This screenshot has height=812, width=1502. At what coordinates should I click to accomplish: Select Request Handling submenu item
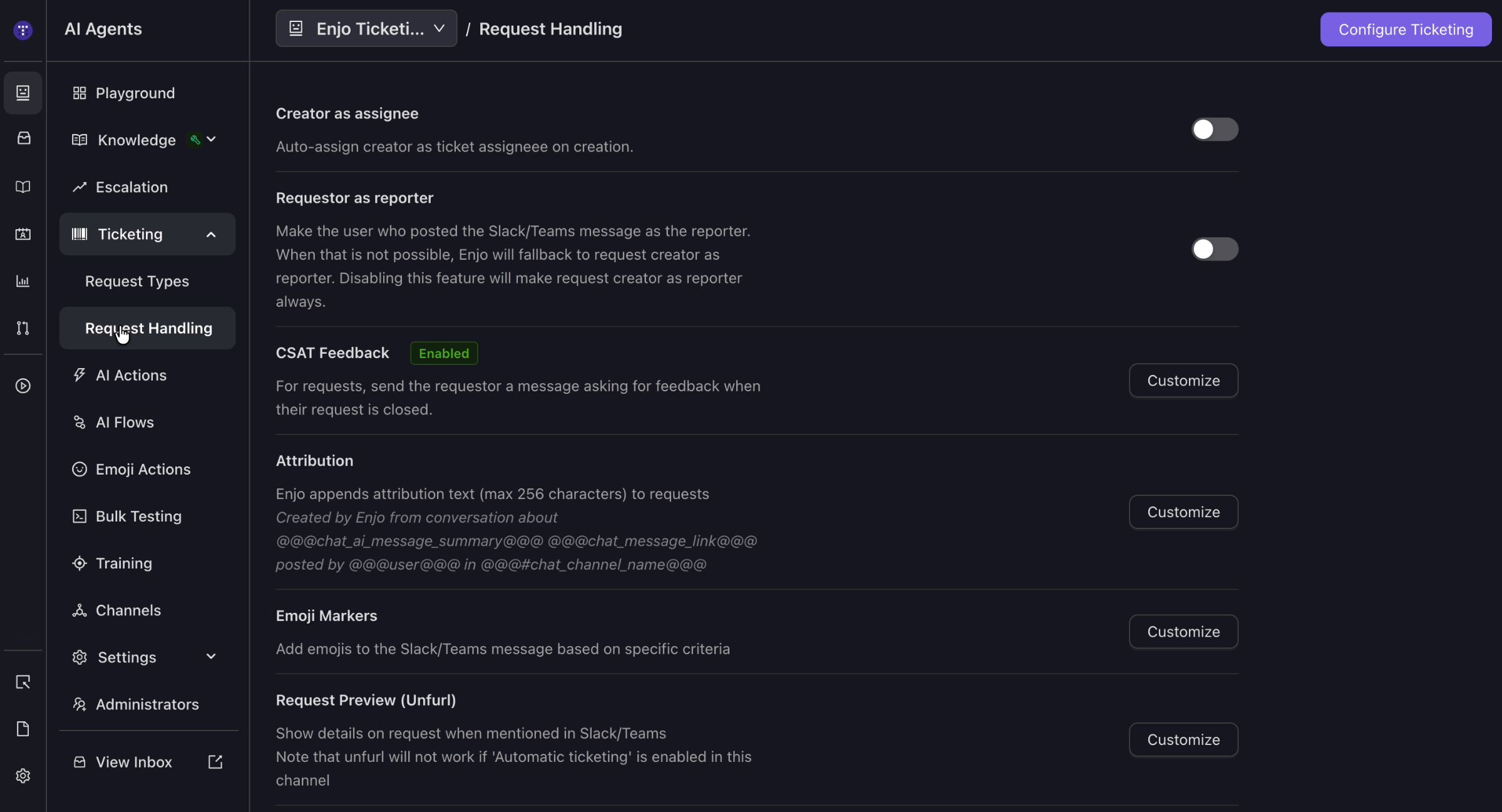pos(147,328)
